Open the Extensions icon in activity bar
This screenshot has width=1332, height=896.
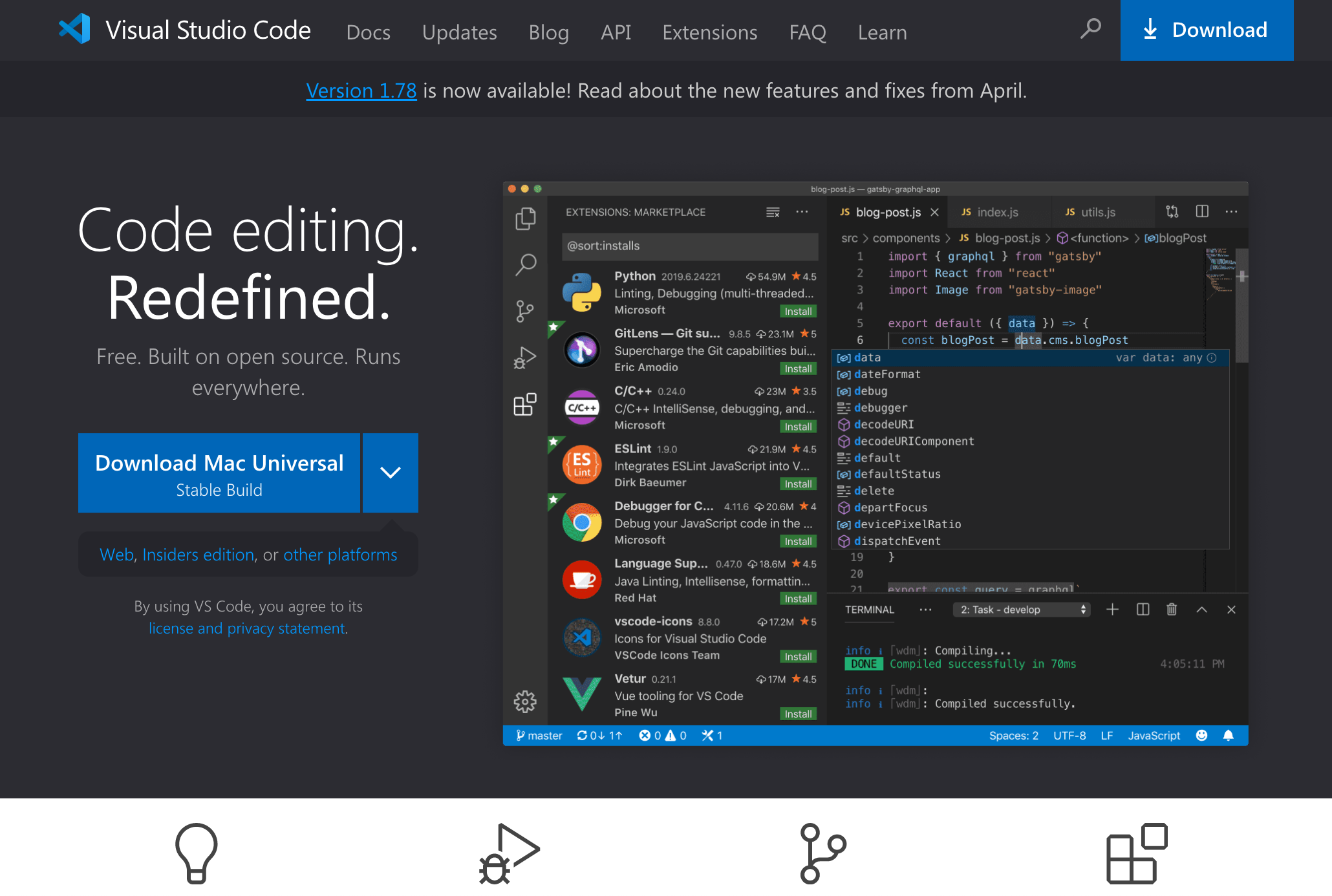tap(525, 405)
